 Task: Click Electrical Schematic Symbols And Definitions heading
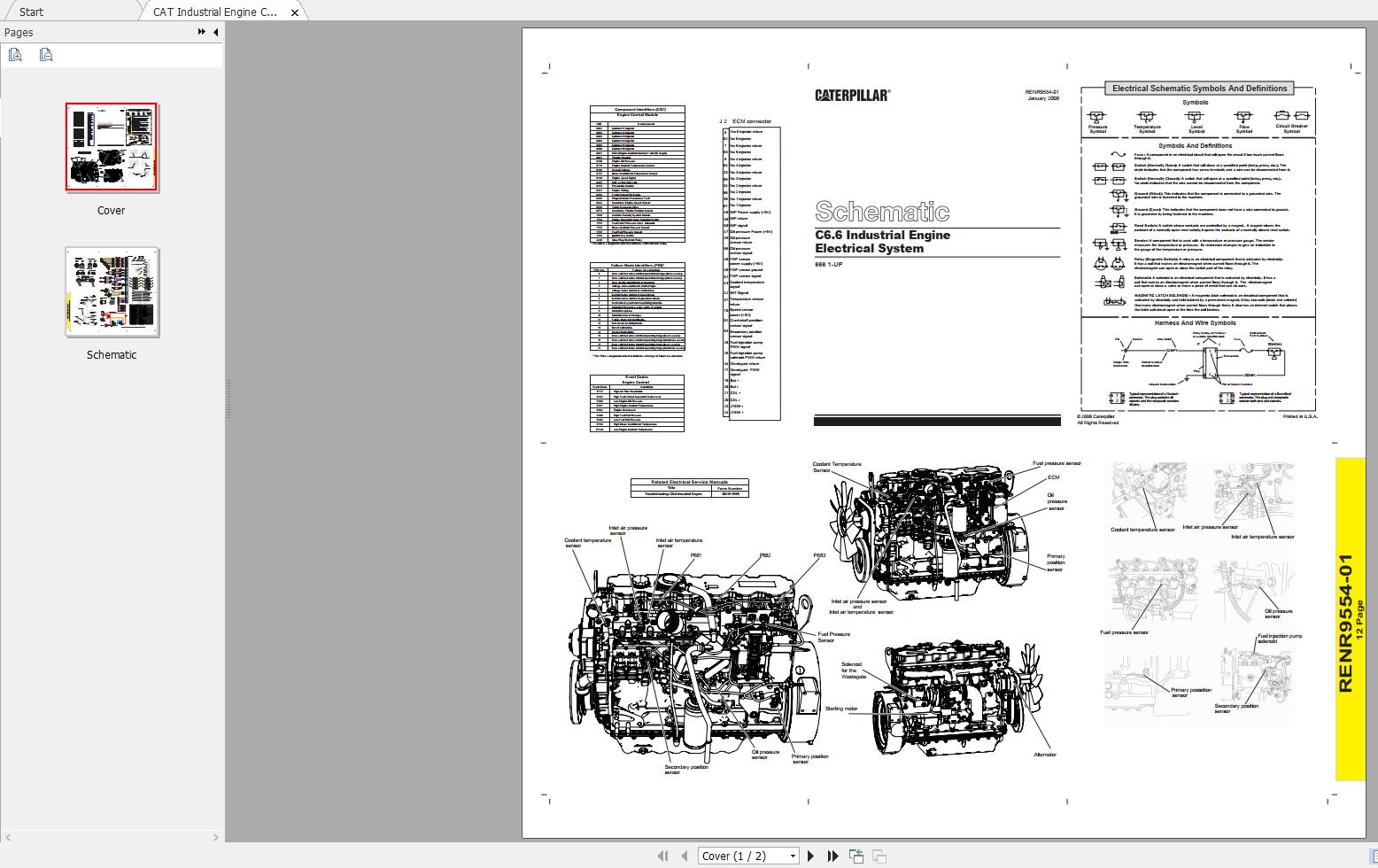click(x=1199, y=89)
